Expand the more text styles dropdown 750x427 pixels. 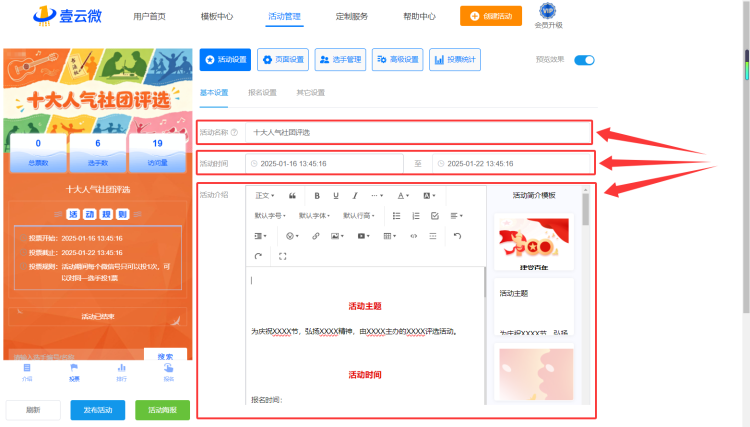[377, 196]
